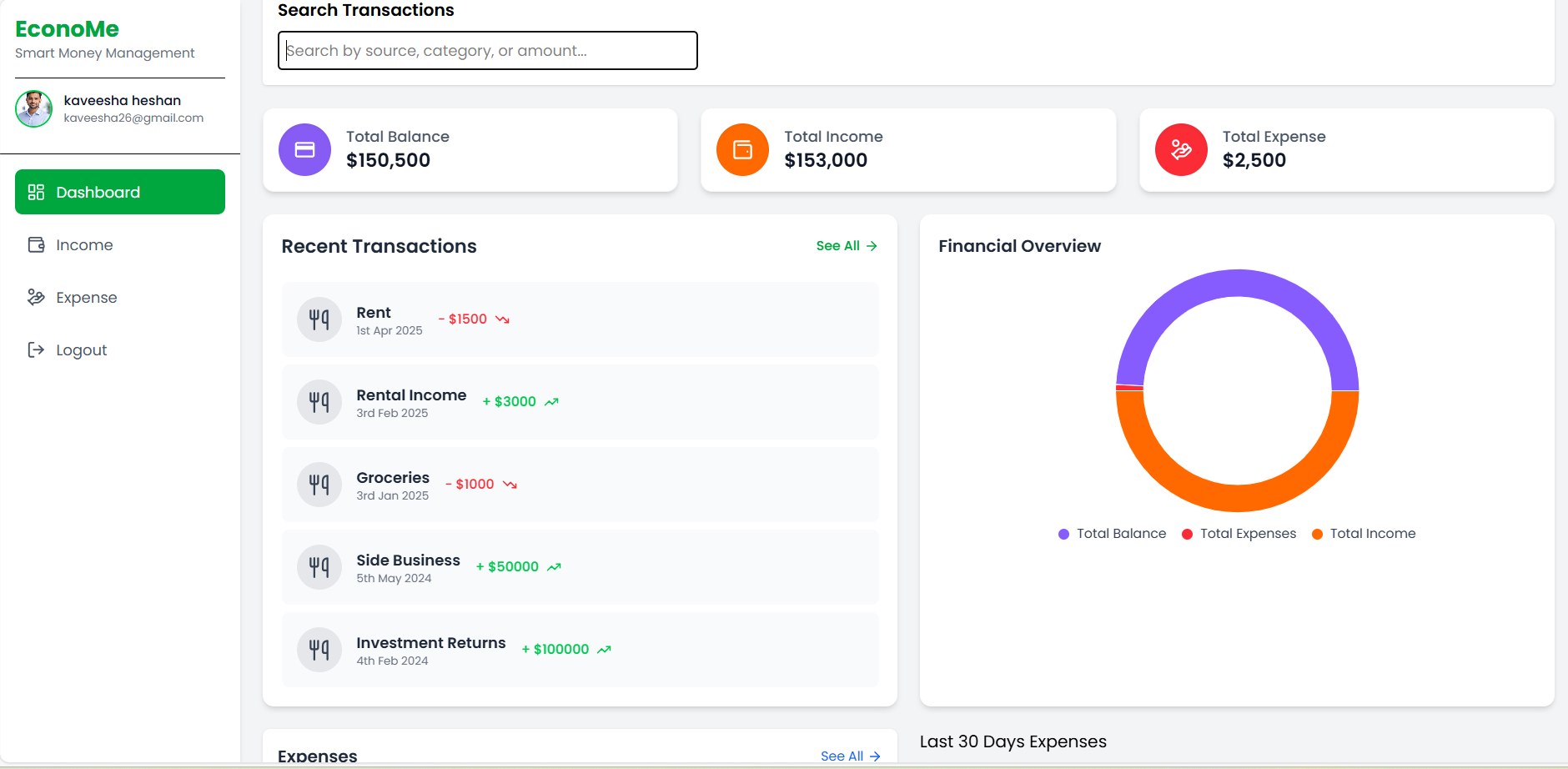Viewport: 1568px width, 769px height.
Task: Click the transaction search input field
Action: pos(487,50)
